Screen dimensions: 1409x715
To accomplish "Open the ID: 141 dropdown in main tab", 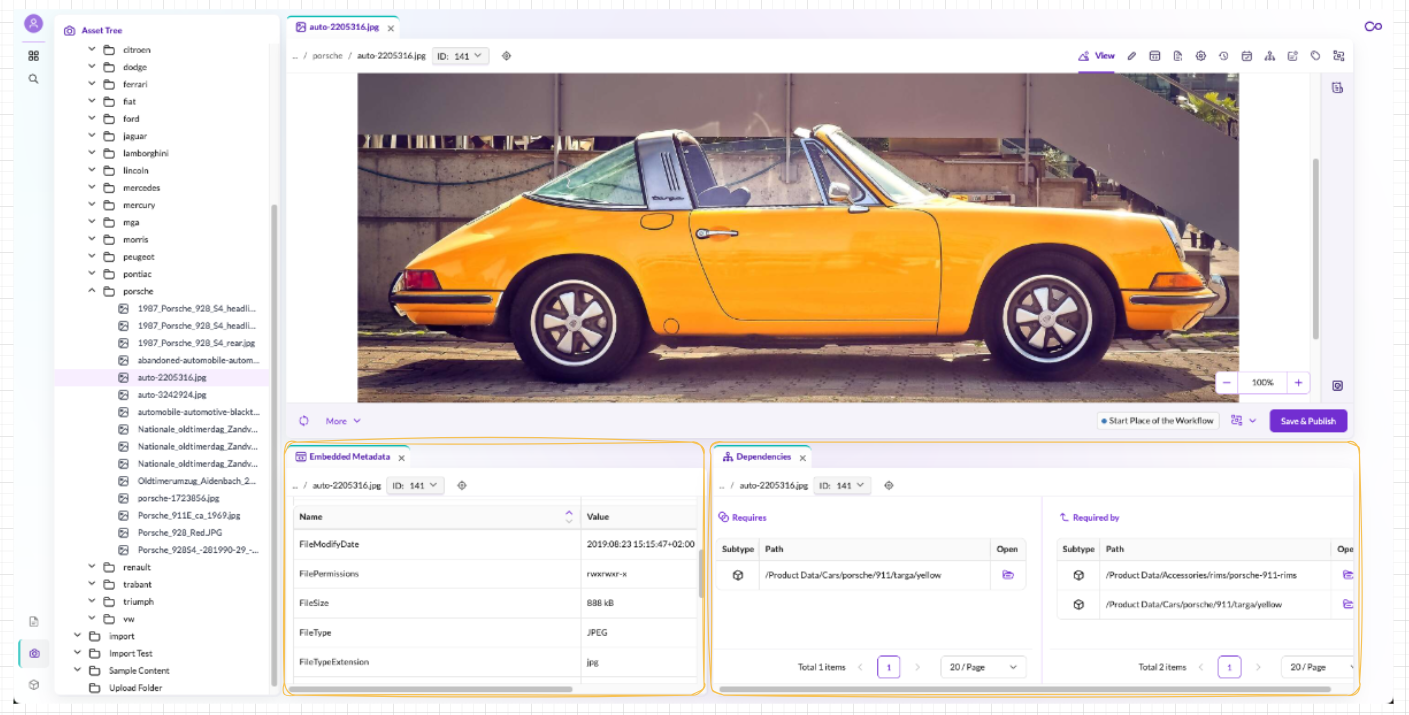I will (461, 56).
